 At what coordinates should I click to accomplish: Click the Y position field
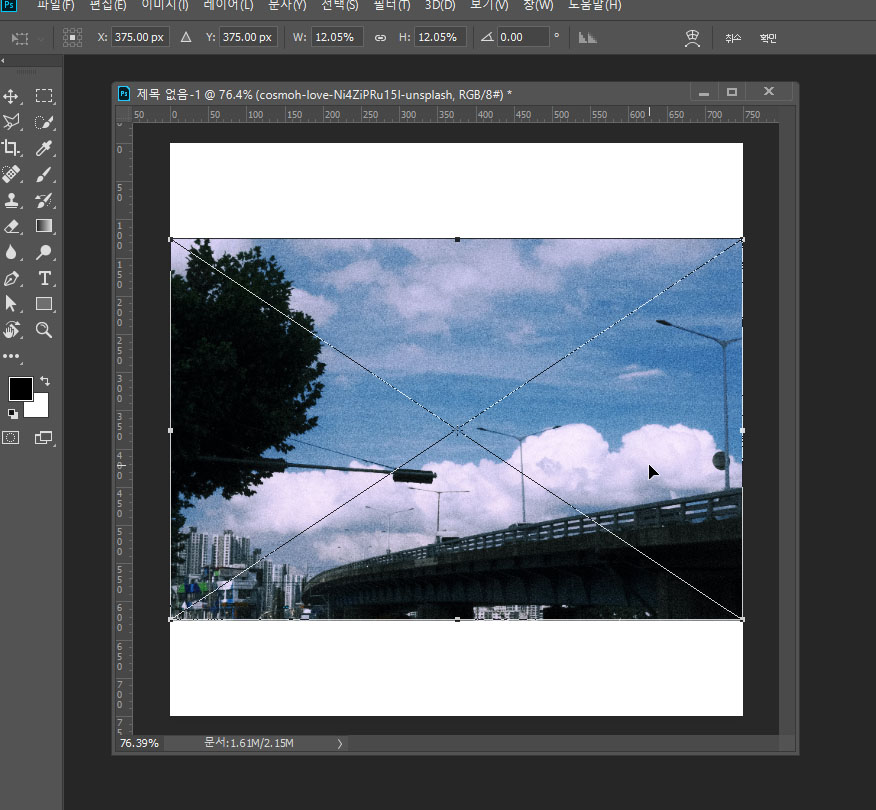248,37
